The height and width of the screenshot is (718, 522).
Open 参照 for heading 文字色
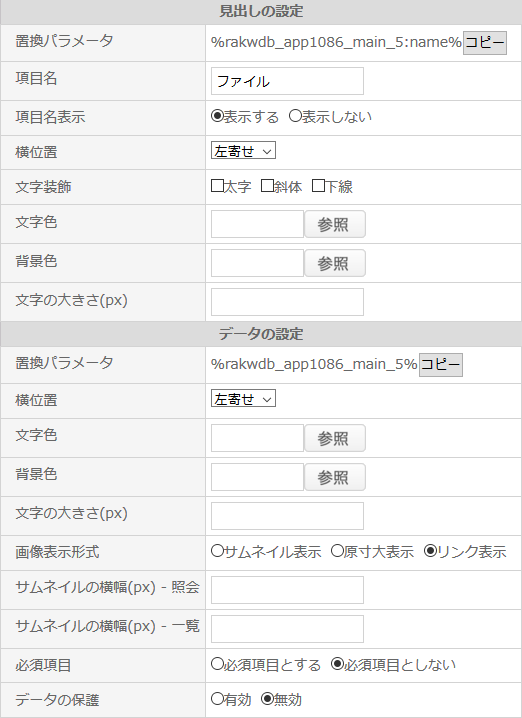point(335,224)
